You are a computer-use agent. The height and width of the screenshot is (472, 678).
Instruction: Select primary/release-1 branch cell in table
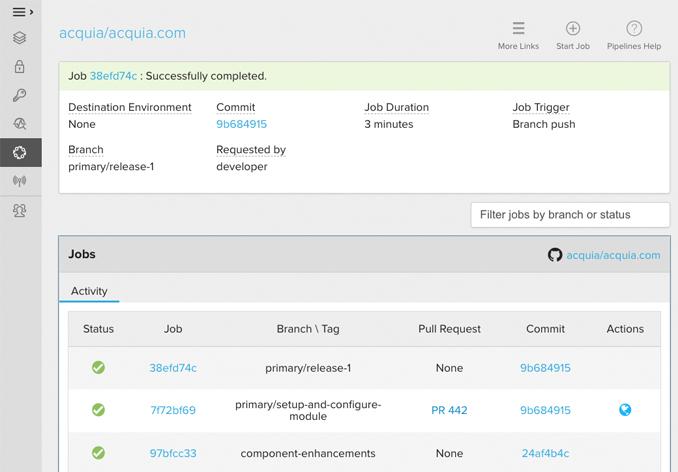pyautogui.click(x=308, y=368)
